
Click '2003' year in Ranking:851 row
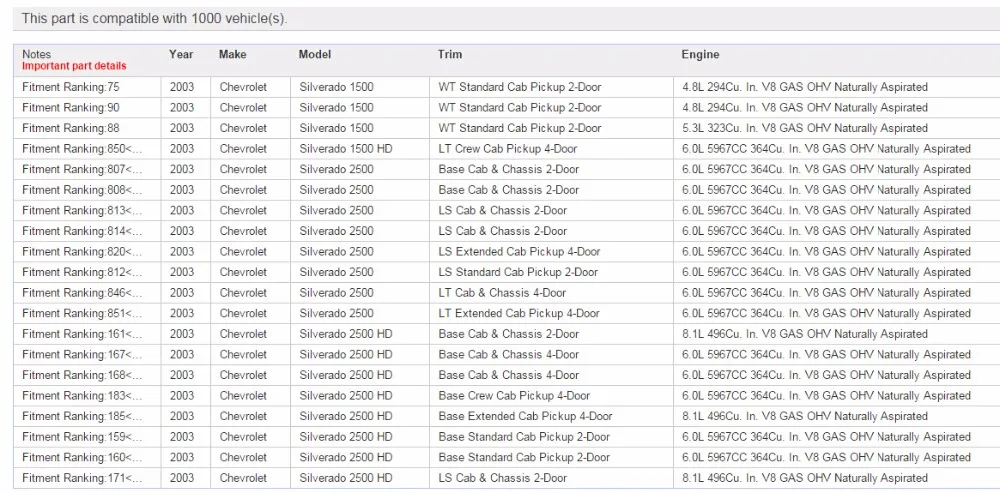(x=186, y=313)
